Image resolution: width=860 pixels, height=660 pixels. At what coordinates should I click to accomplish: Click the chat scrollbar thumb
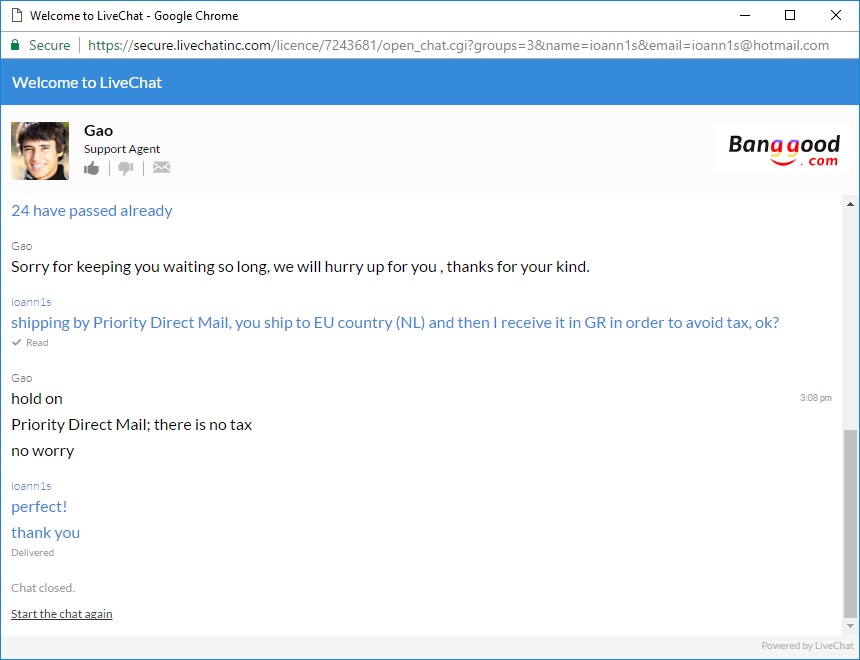[850, 523]
